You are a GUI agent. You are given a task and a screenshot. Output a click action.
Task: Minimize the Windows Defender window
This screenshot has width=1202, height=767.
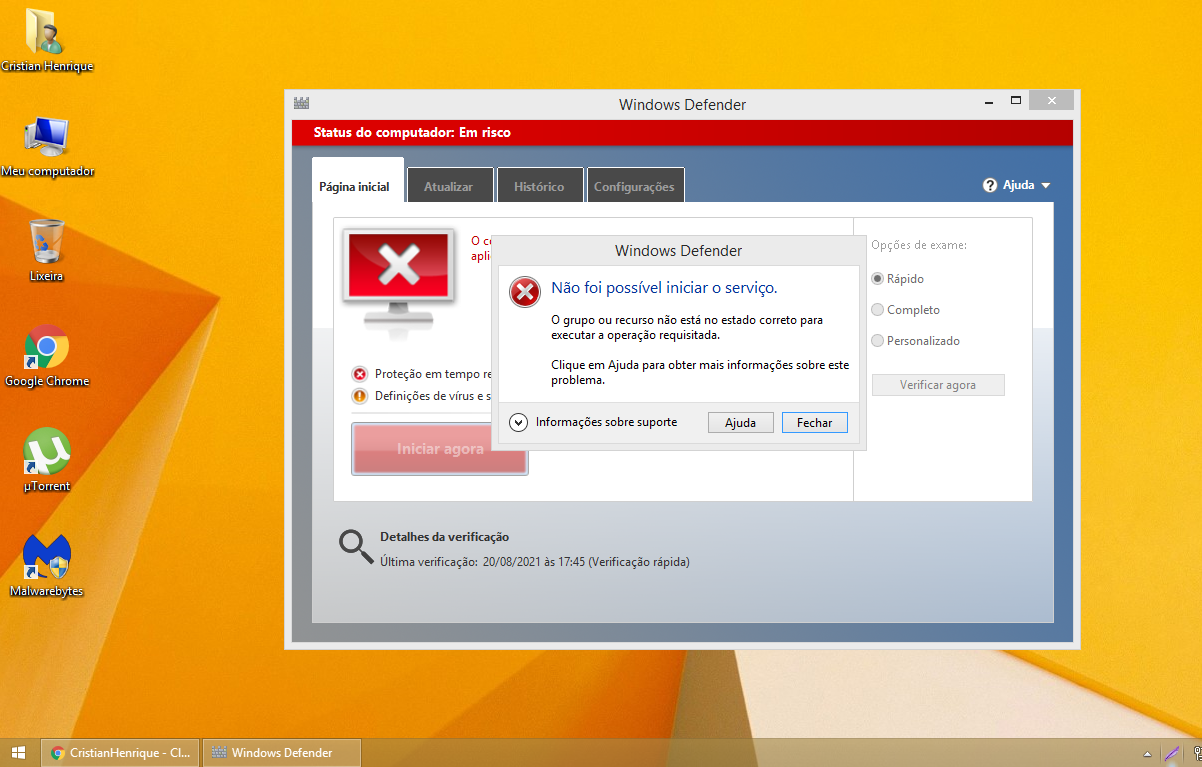tap(988, 100)
